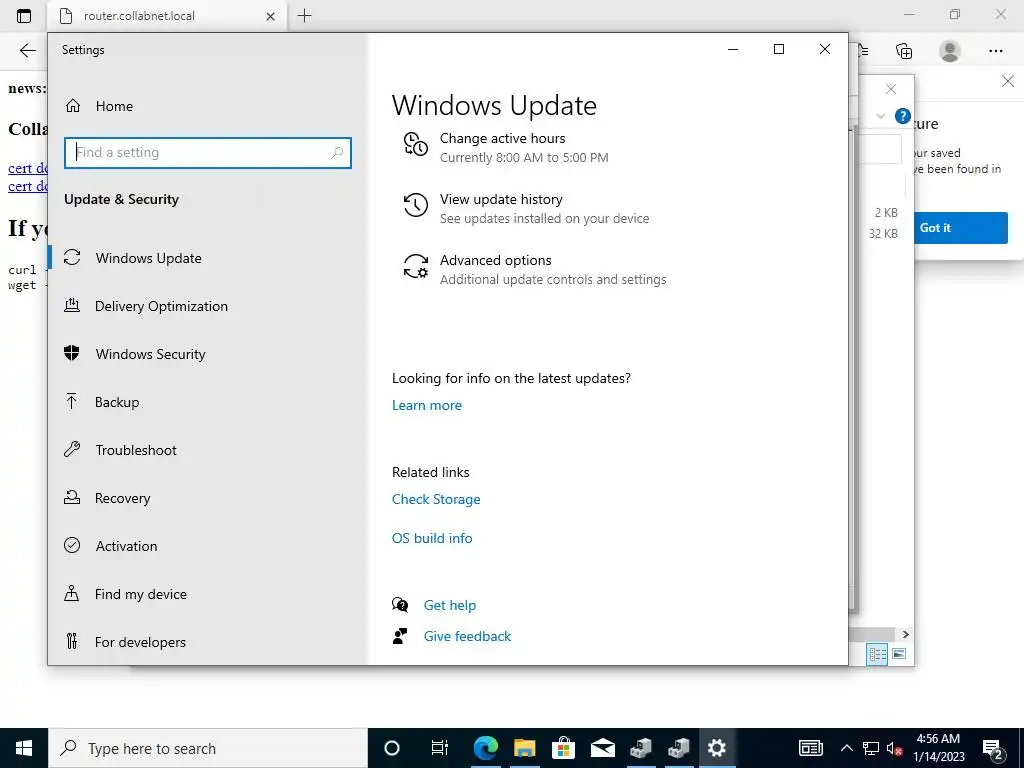Viewport: 1024px width, 768px height.
Task: Click the Recovery icon in sidebar
Action: pos(72,497)
